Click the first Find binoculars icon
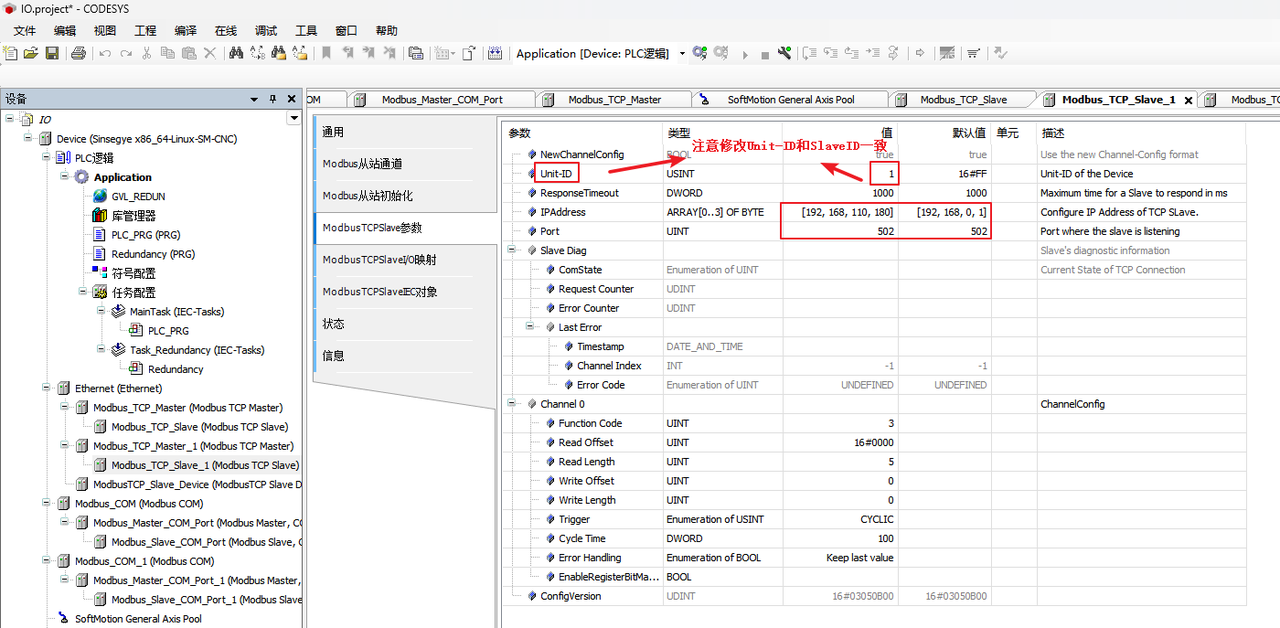The image size is (1280, 628). [236, 53]
